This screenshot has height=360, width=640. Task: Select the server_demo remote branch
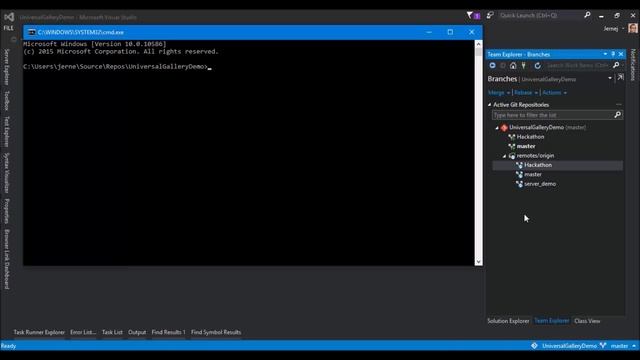(x=540, y=184)
